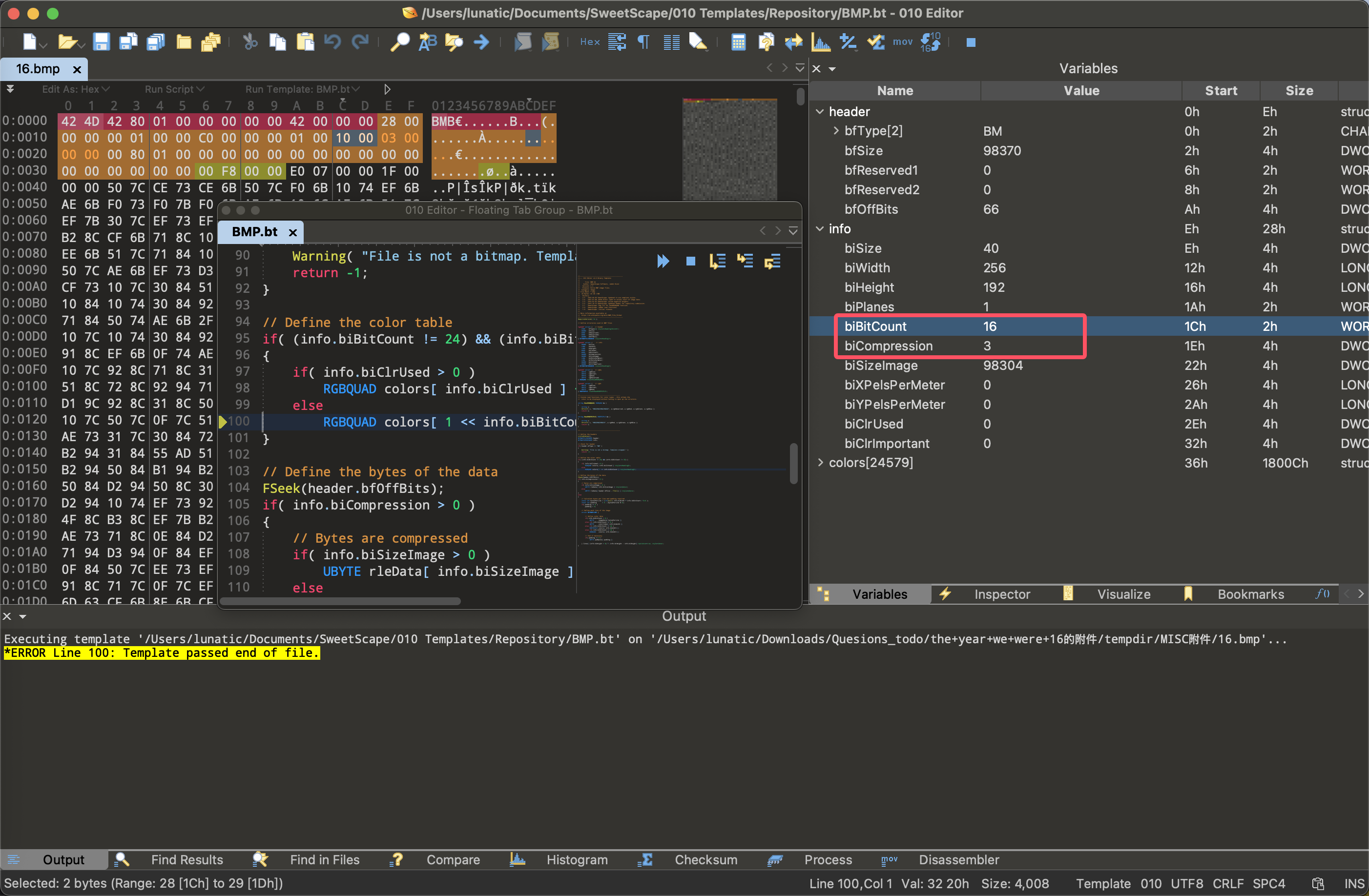
Task: Open the Edit As: Hex dropdown
Action: coord(75,89)
